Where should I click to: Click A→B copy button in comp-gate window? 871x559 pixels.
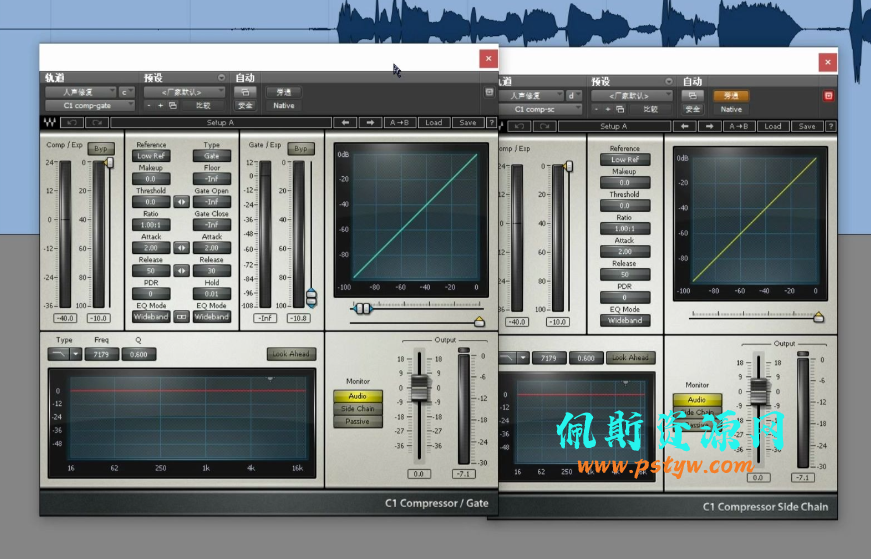400,123
